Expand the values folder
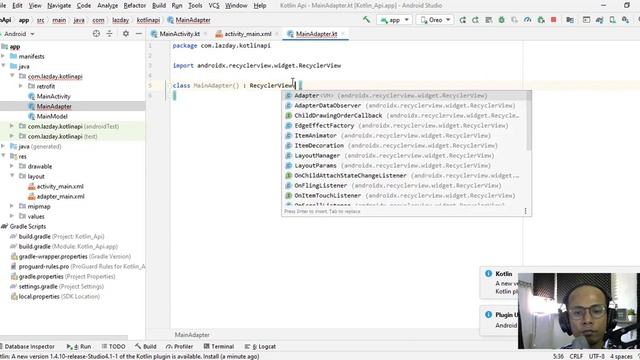 (12, 216)
